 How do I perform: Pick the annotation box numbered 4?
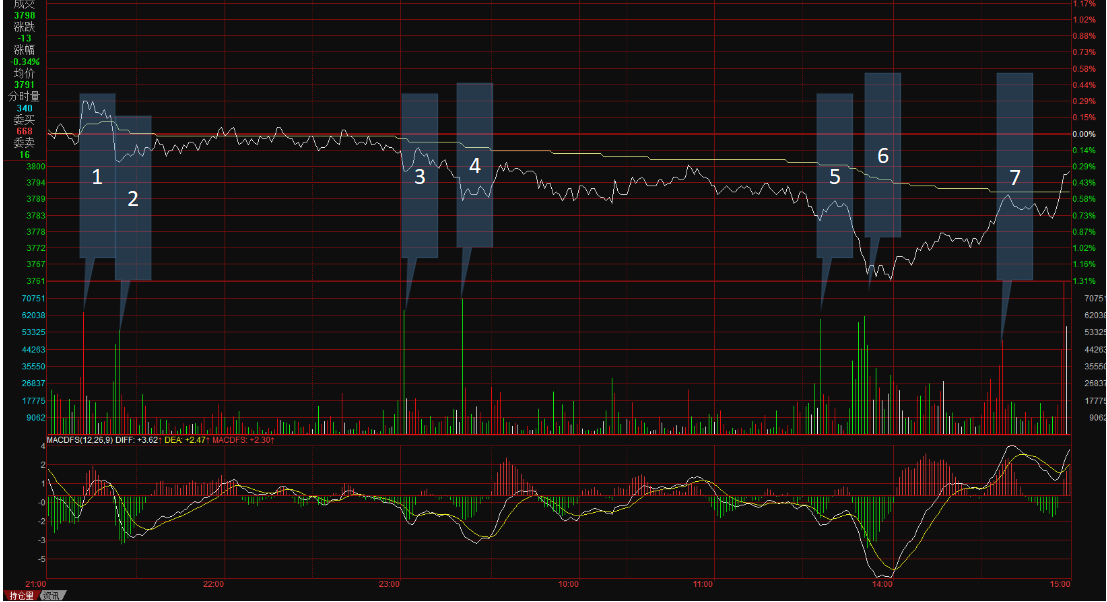[x=475, y=165]
